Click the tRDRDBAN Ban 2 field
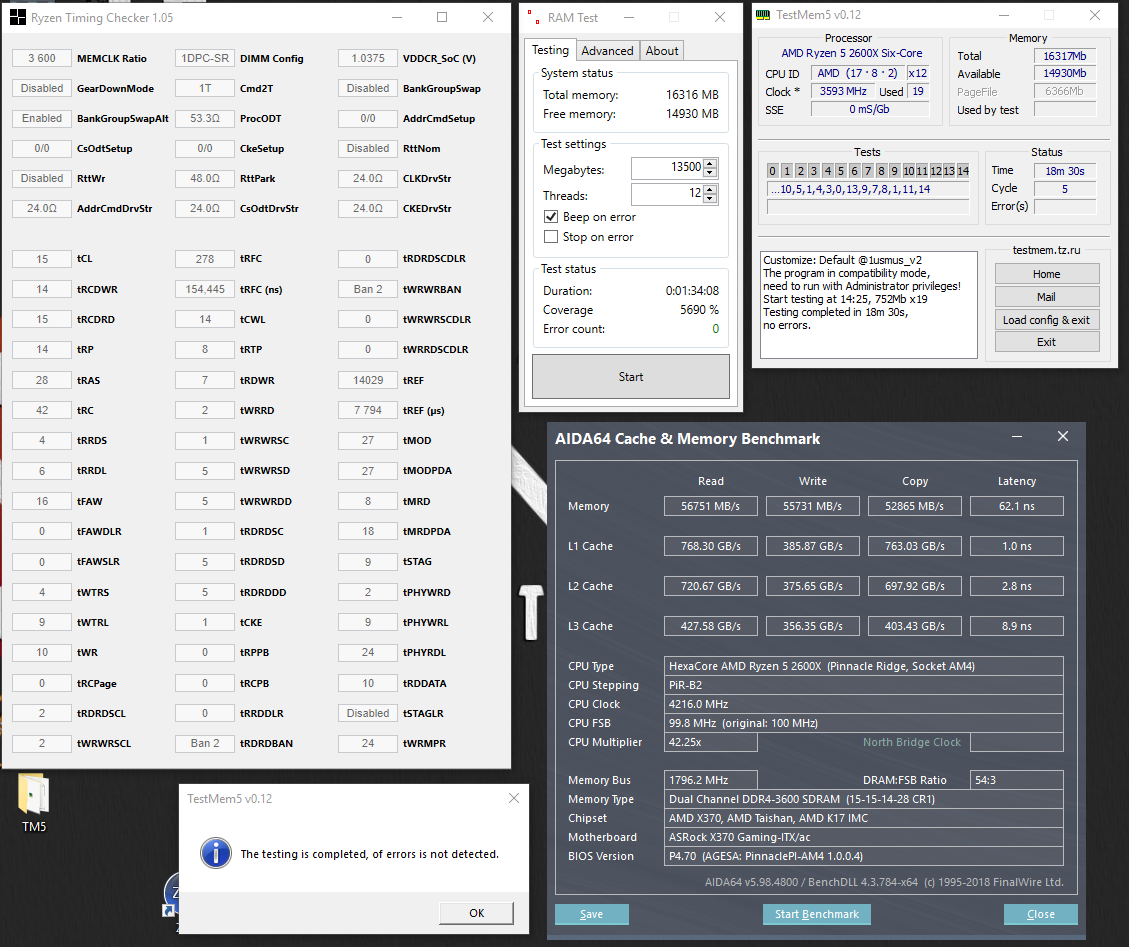 click(204, 743)
